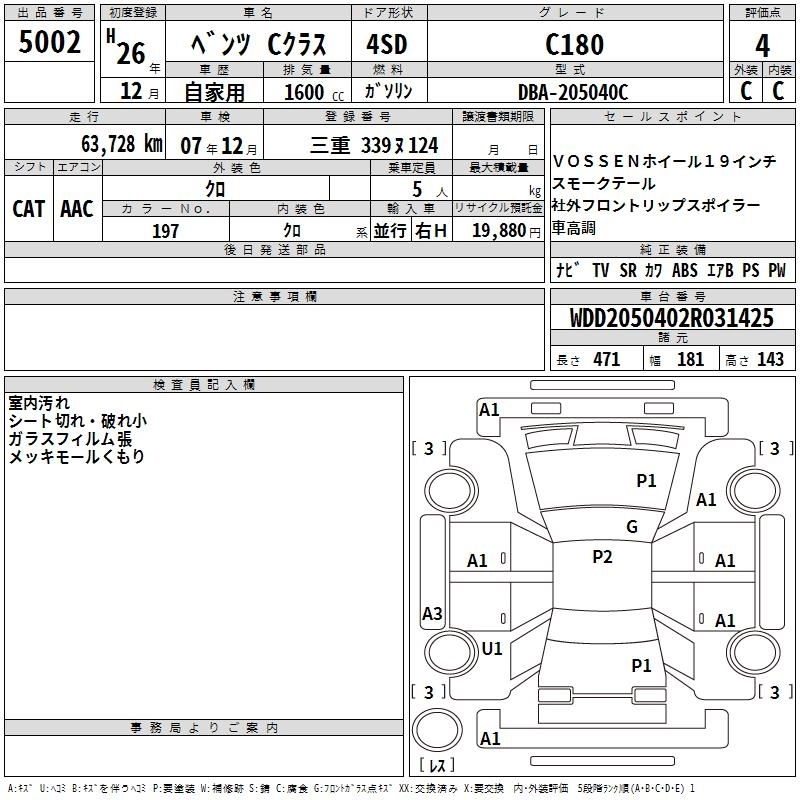Click color number 197
The height and width of the screenshot is (800, 800).
pos(165,231)
